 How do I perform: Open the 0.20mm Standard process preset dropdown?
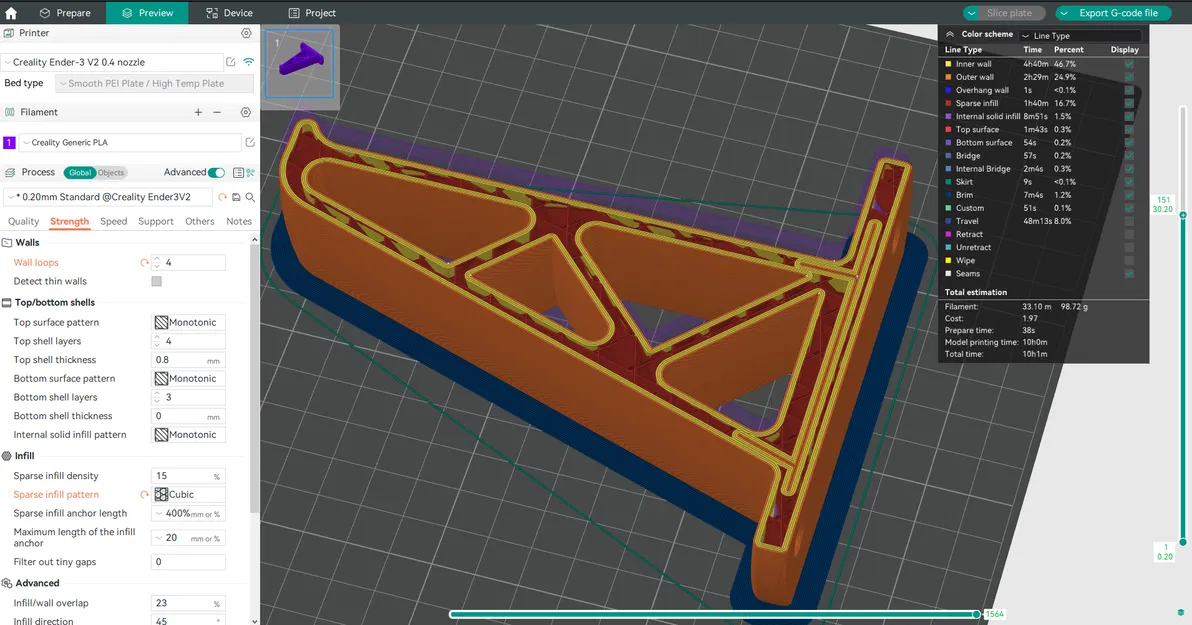tap(108, 197)
